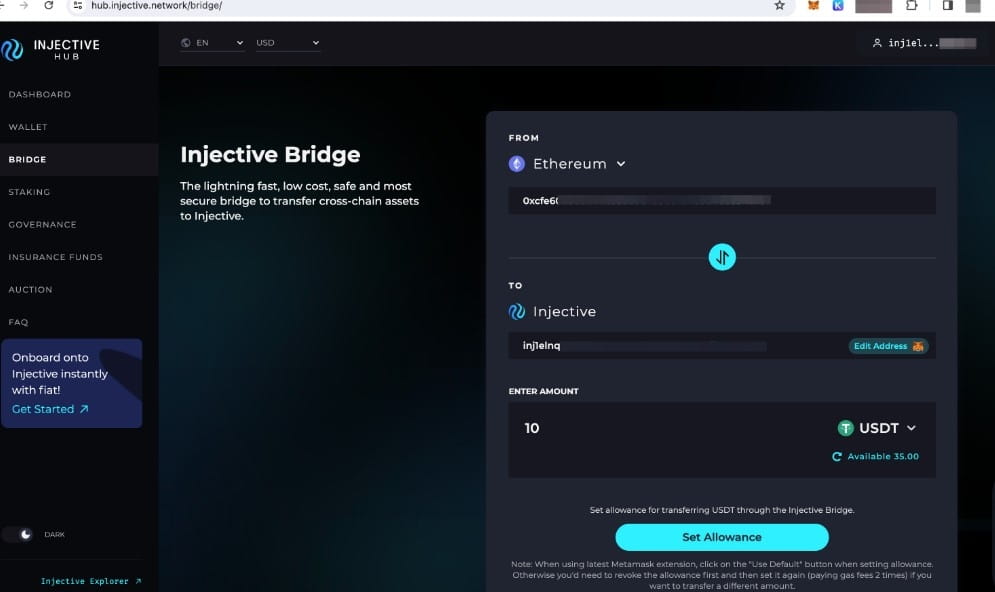Viewport: 995px width, 592px height.
Task: Click the 0xcfe6 source address field
Action: coord(722,201)
